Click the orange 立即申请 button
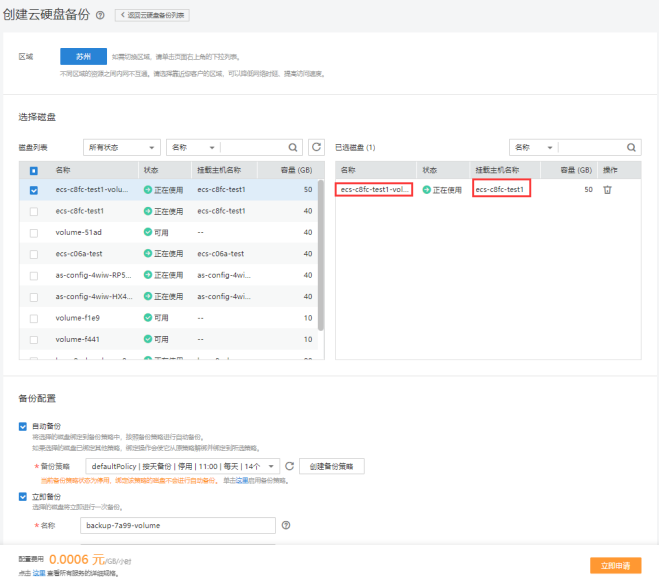This screenshot has width=660, height=580. pyautogui.click(x=614, y=565)
